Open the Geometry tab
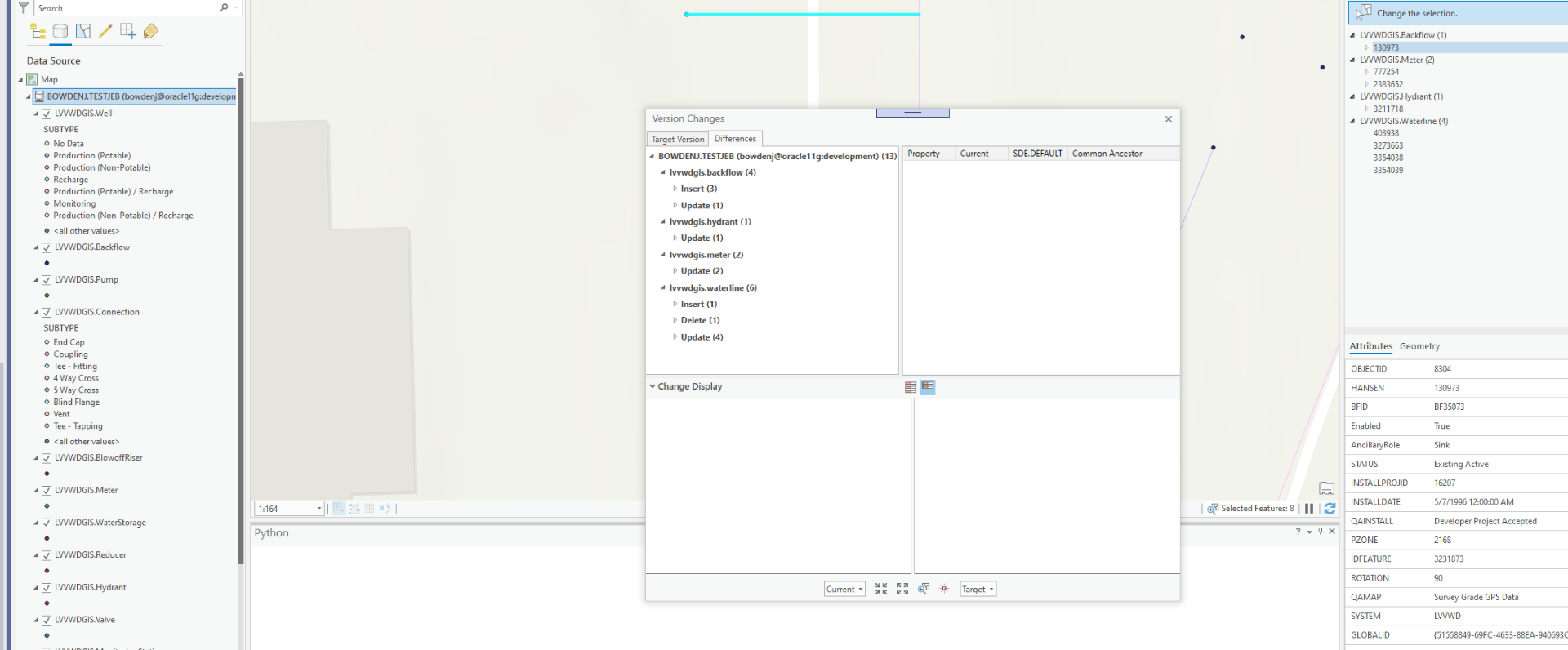The height and width of the screenshot is (650, 1568). click(x=1419, y=346)
